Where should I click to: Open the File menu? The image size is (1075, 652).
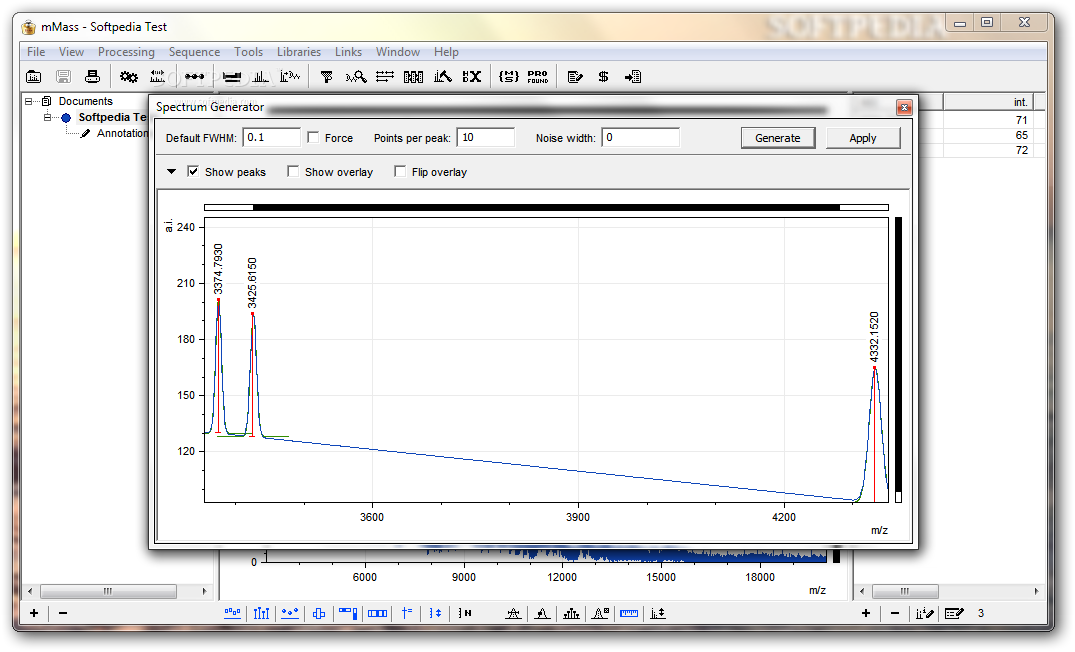click(36, 51)
